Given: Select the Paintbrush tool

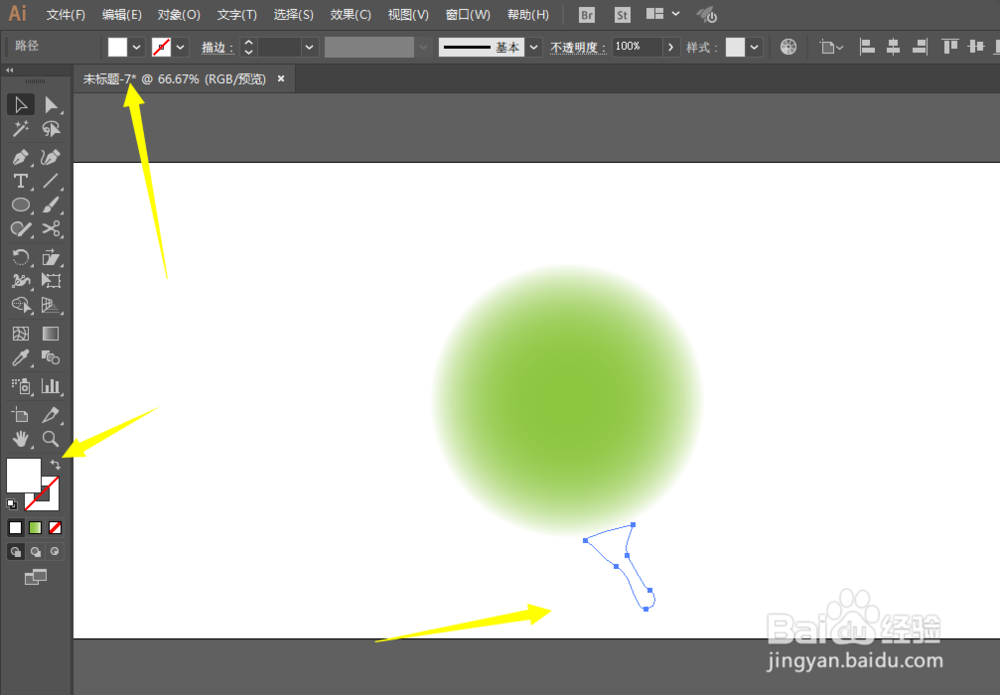Looking at the screenshot, I should tap(51, 205).
